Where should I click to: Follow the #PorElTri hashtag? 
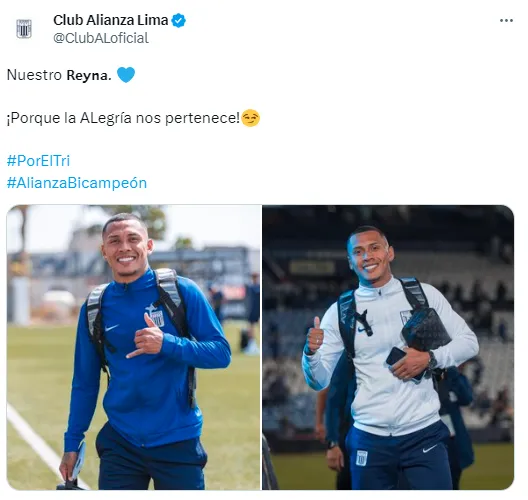[38, 161]
